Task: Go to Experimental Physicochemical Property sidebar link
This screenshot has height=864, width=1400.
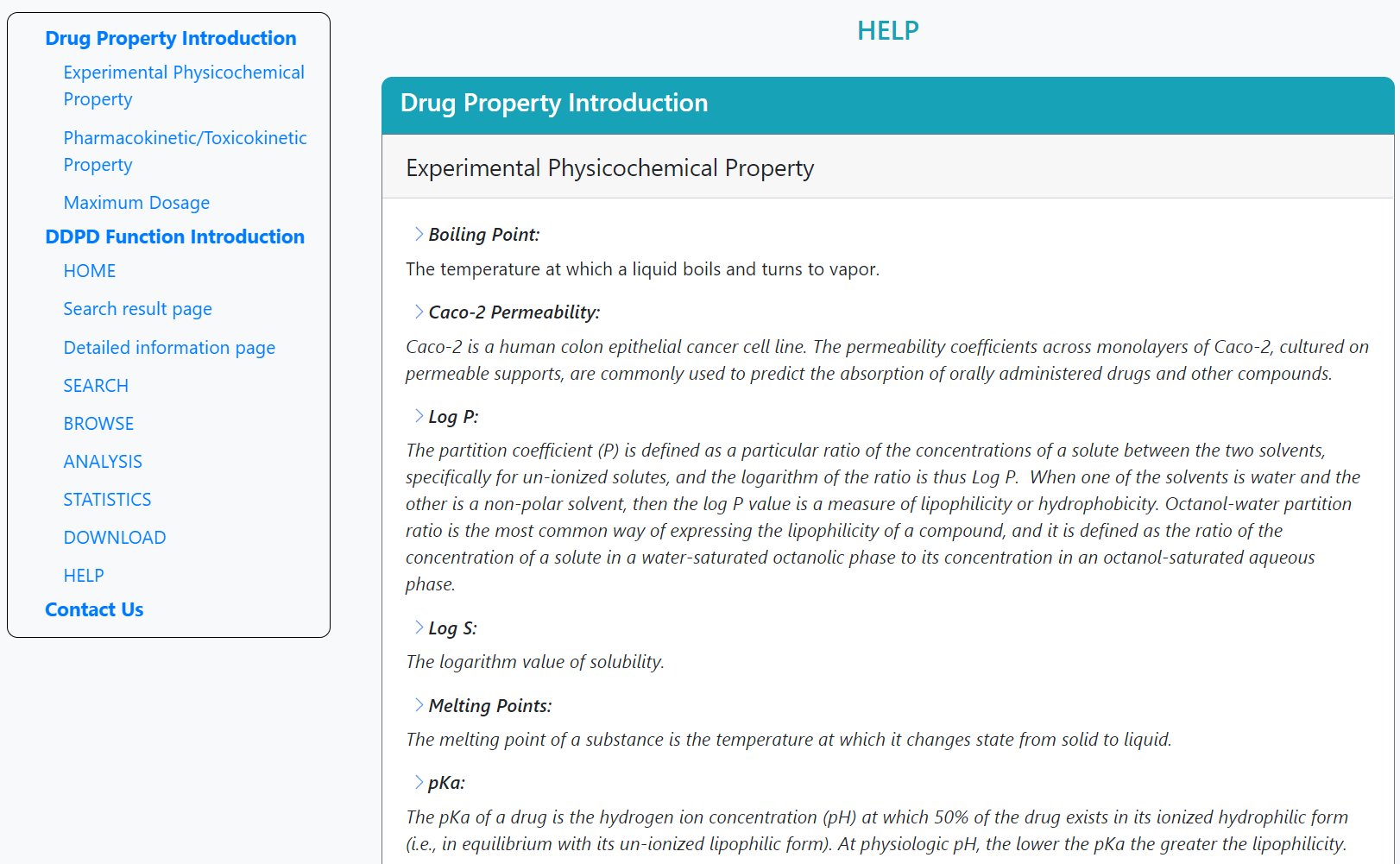Action: (x=184, y=85)
